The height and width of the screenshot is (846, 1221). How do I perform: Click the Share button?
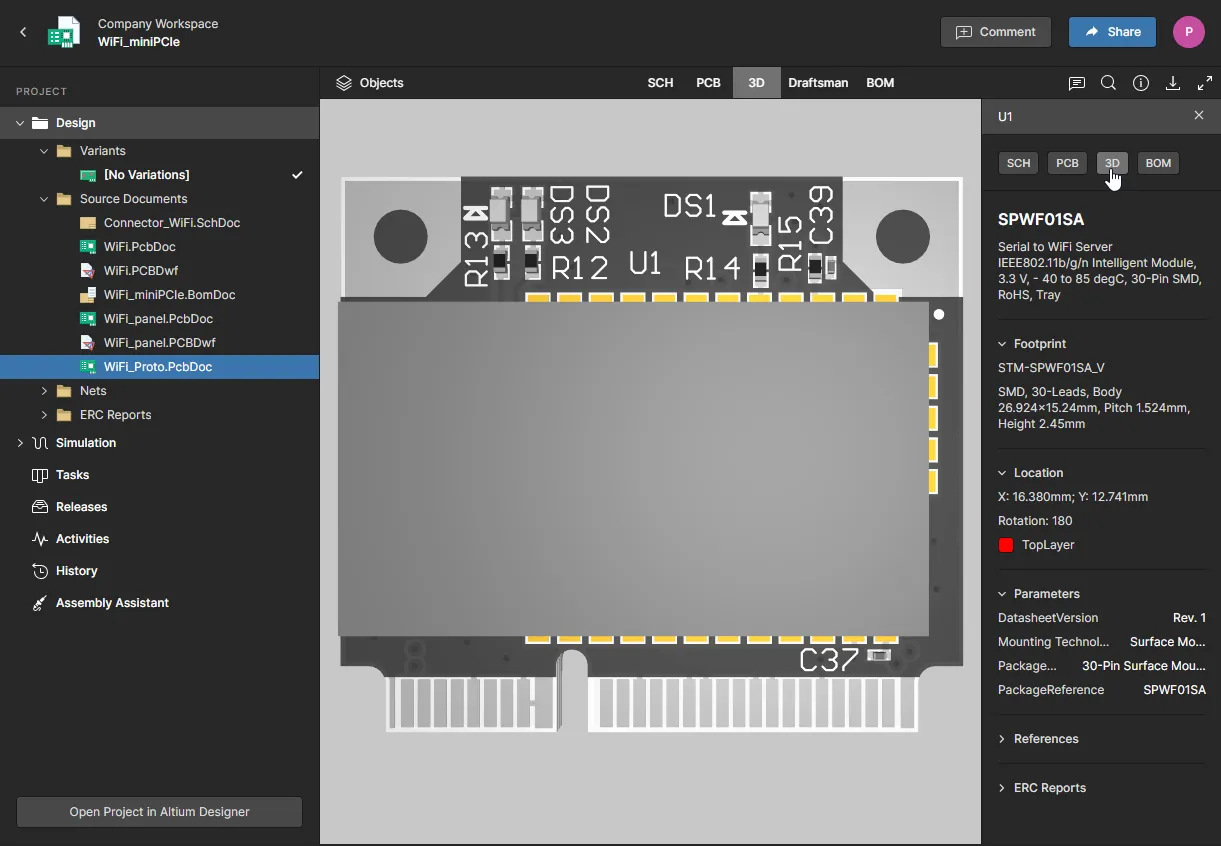coord(1112,32)
